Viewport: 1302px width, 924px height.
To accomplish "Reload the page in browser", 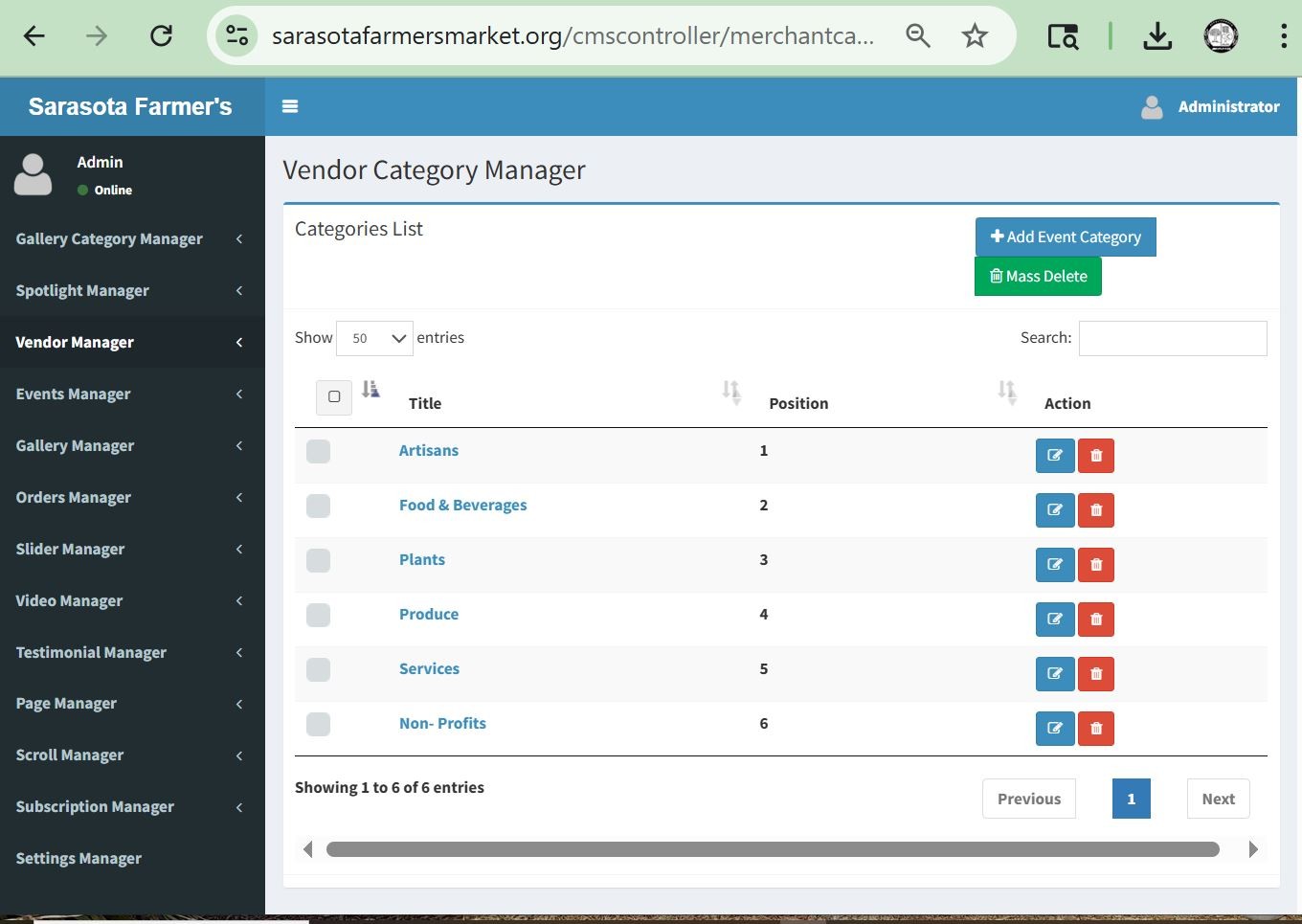I will click(x=161, y=36).
